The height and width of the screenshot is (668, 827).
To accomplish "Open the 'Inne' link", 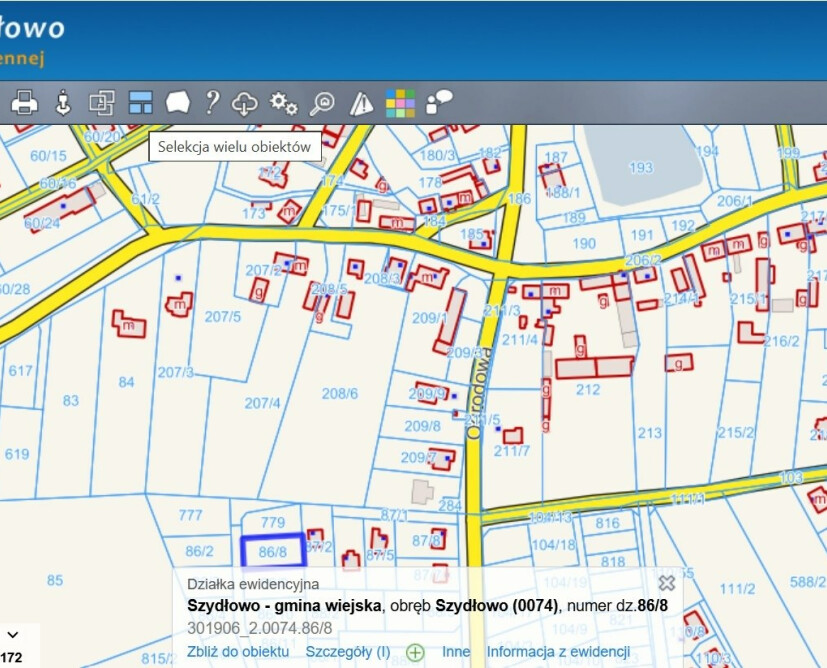I will coord(456,652).
